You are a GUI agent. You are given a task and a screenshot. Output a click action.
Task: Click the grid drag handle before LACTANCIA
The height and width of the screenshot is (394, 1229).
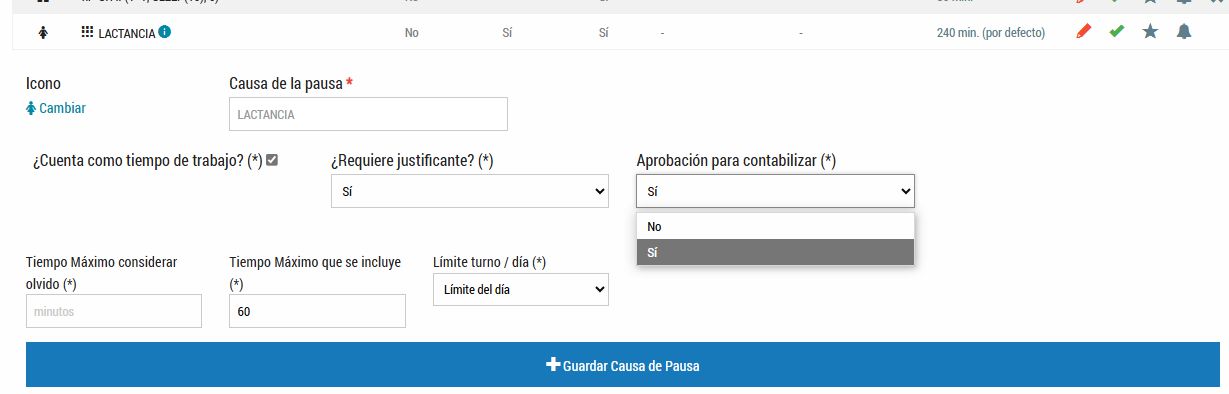(x=87, y=32)
